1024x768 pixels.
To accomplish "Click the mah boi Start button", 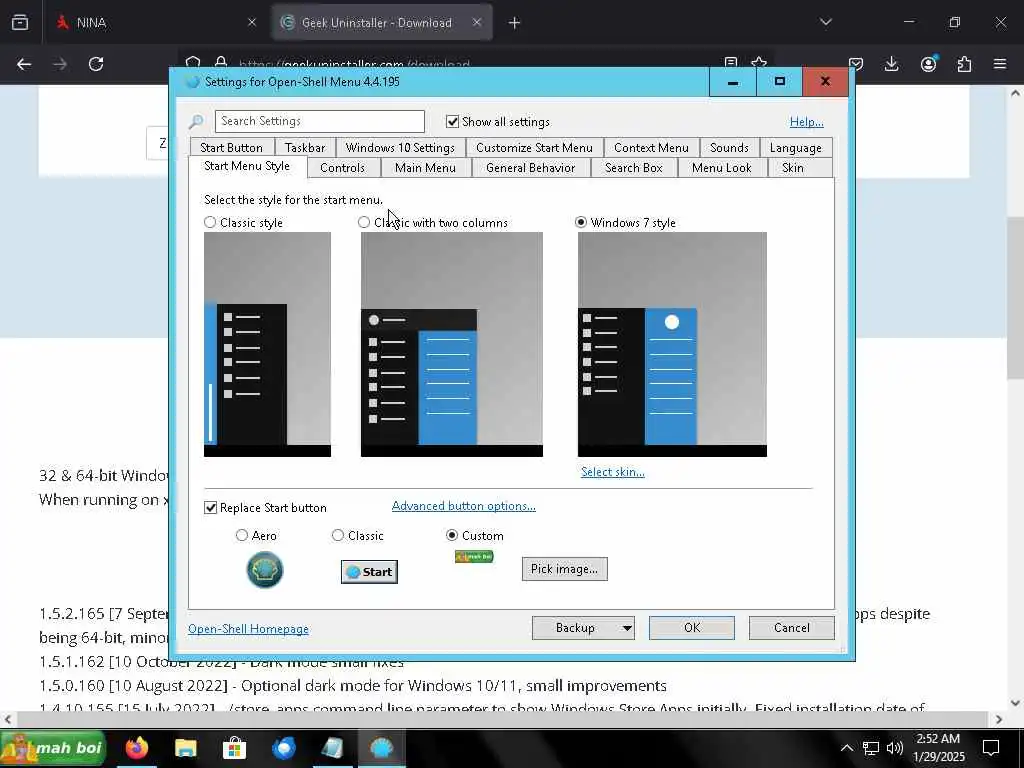I will pos(53,748).
